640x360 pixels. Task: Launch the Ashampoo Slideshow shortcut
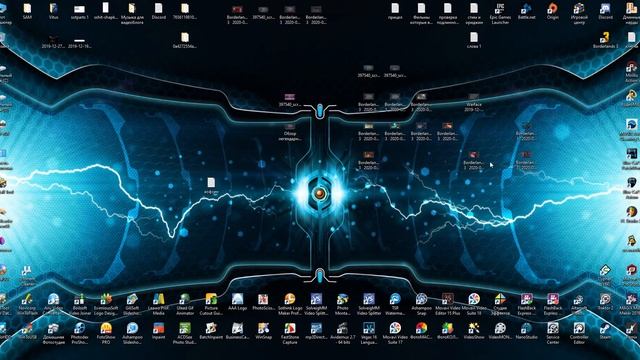click(132, 333)
